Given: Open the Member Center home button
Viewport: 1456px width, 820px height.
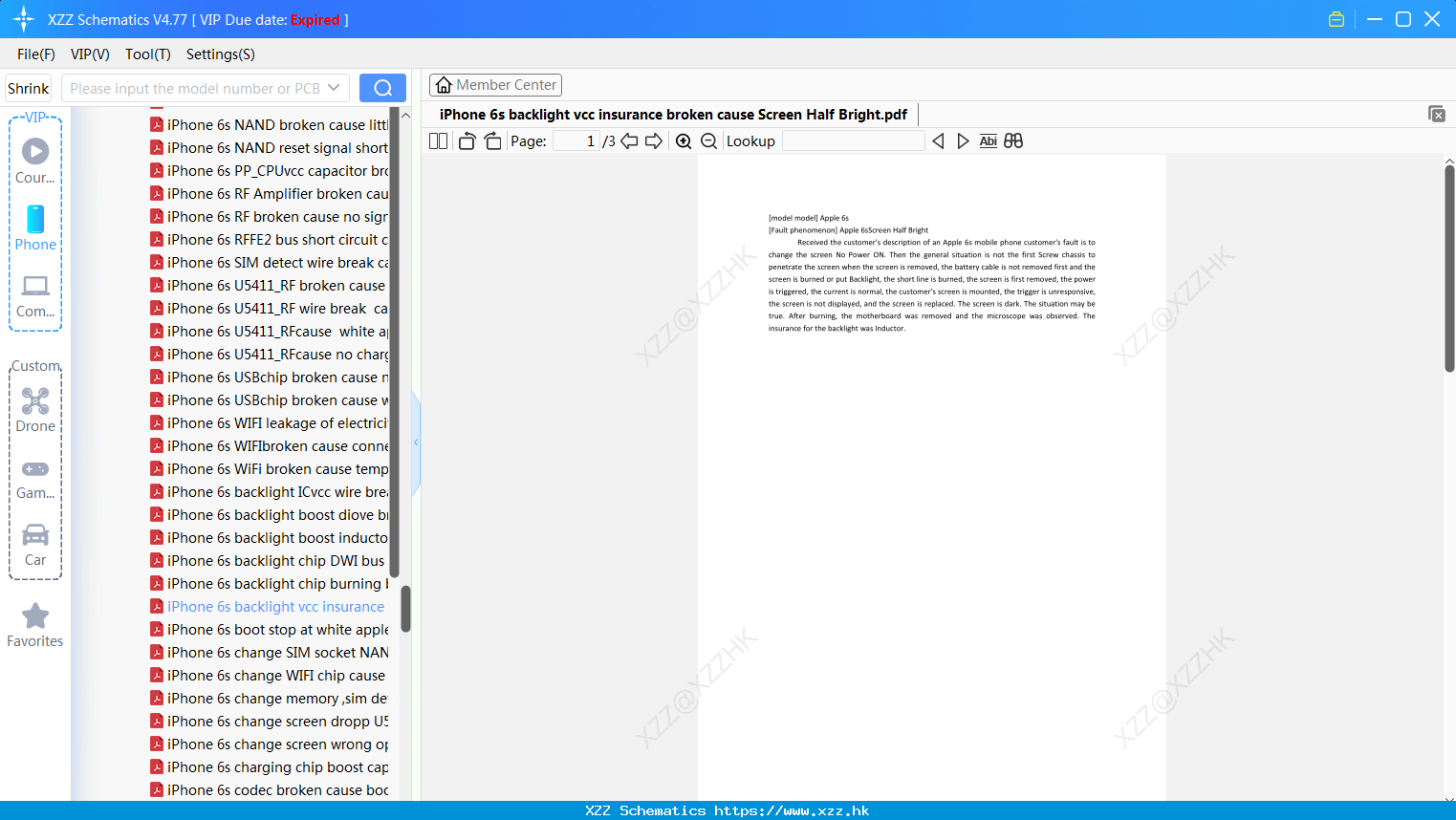Looking at the screenshot, I should (x=495, y=85).
